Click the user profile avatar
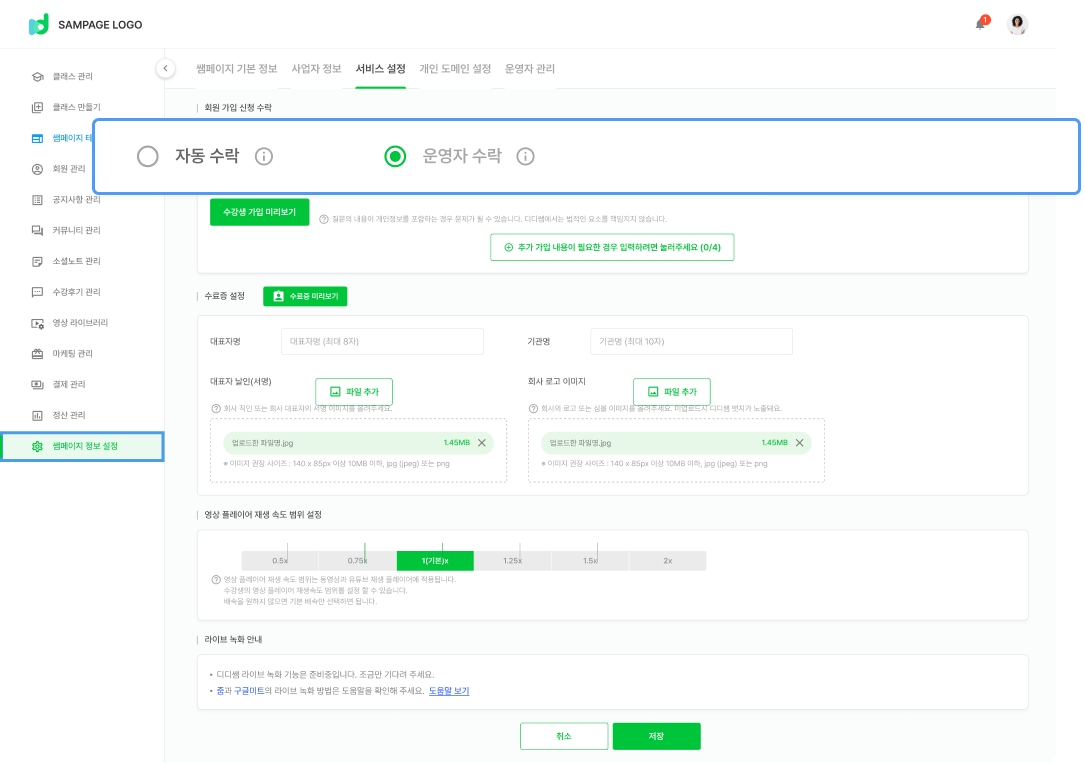Screen dimensions: 1085x763 [1017, 25]
